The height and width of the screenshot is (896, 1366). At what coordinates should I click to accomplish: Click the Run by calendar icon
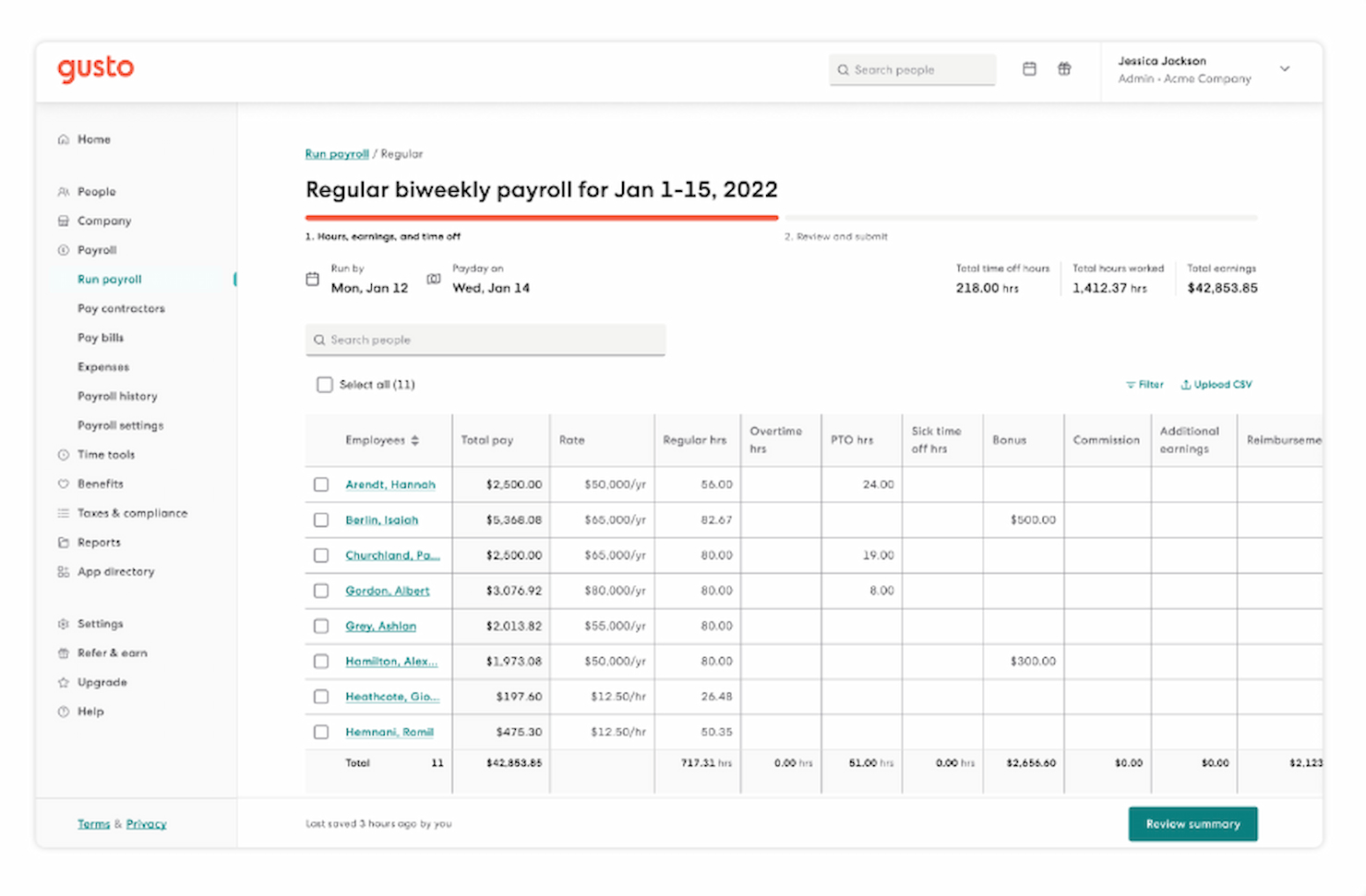click(313, 279)
